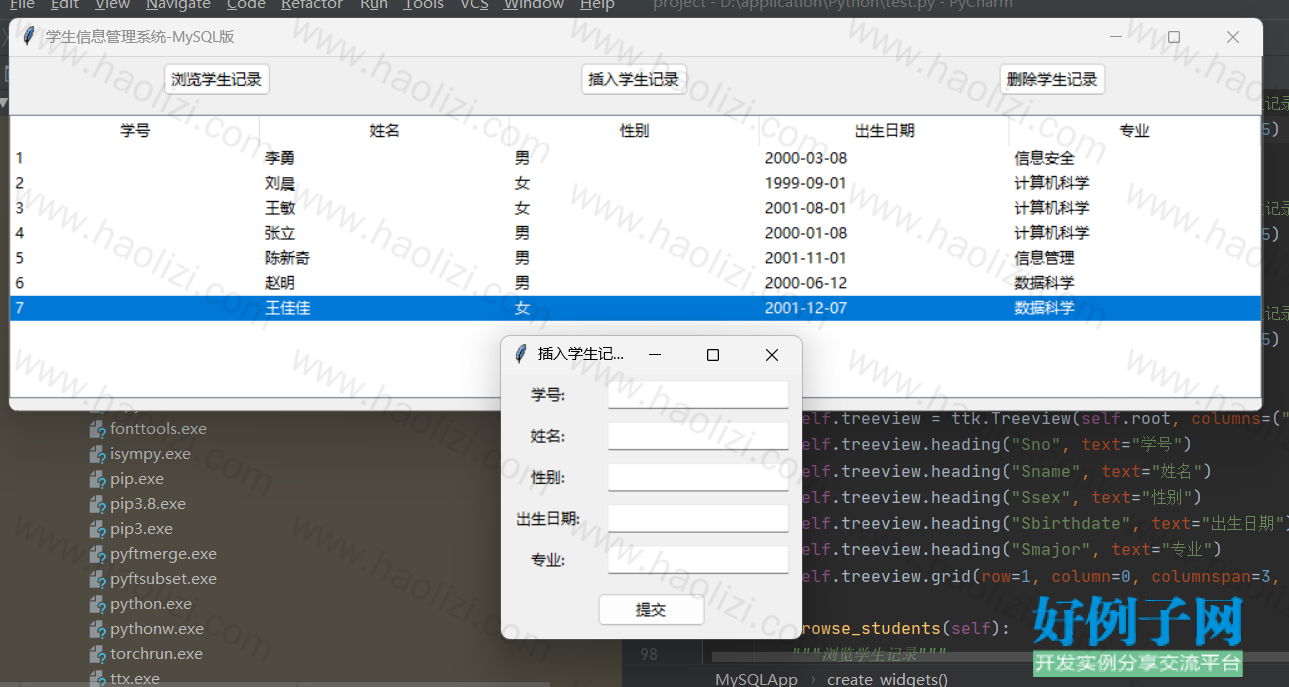Click create_widgets() in PyCharm breadcrumb bar

tap(887, 679)
